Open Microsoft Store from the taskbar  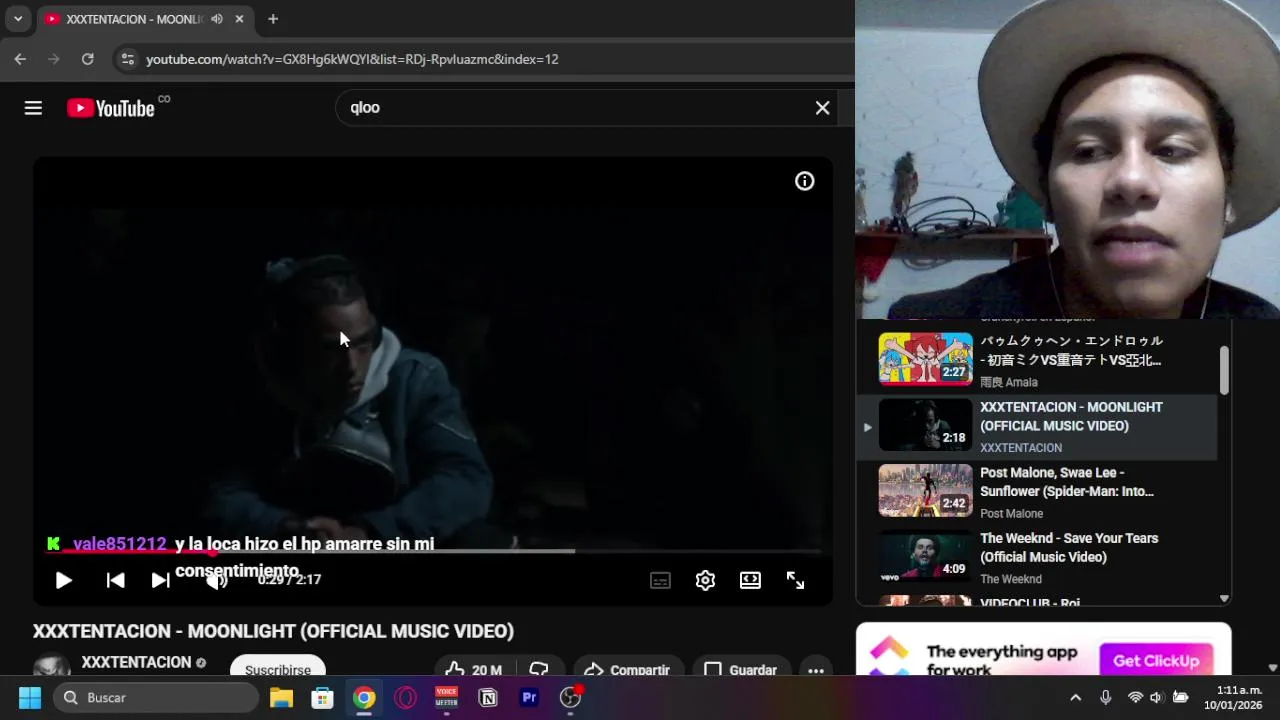click(322, 698)
